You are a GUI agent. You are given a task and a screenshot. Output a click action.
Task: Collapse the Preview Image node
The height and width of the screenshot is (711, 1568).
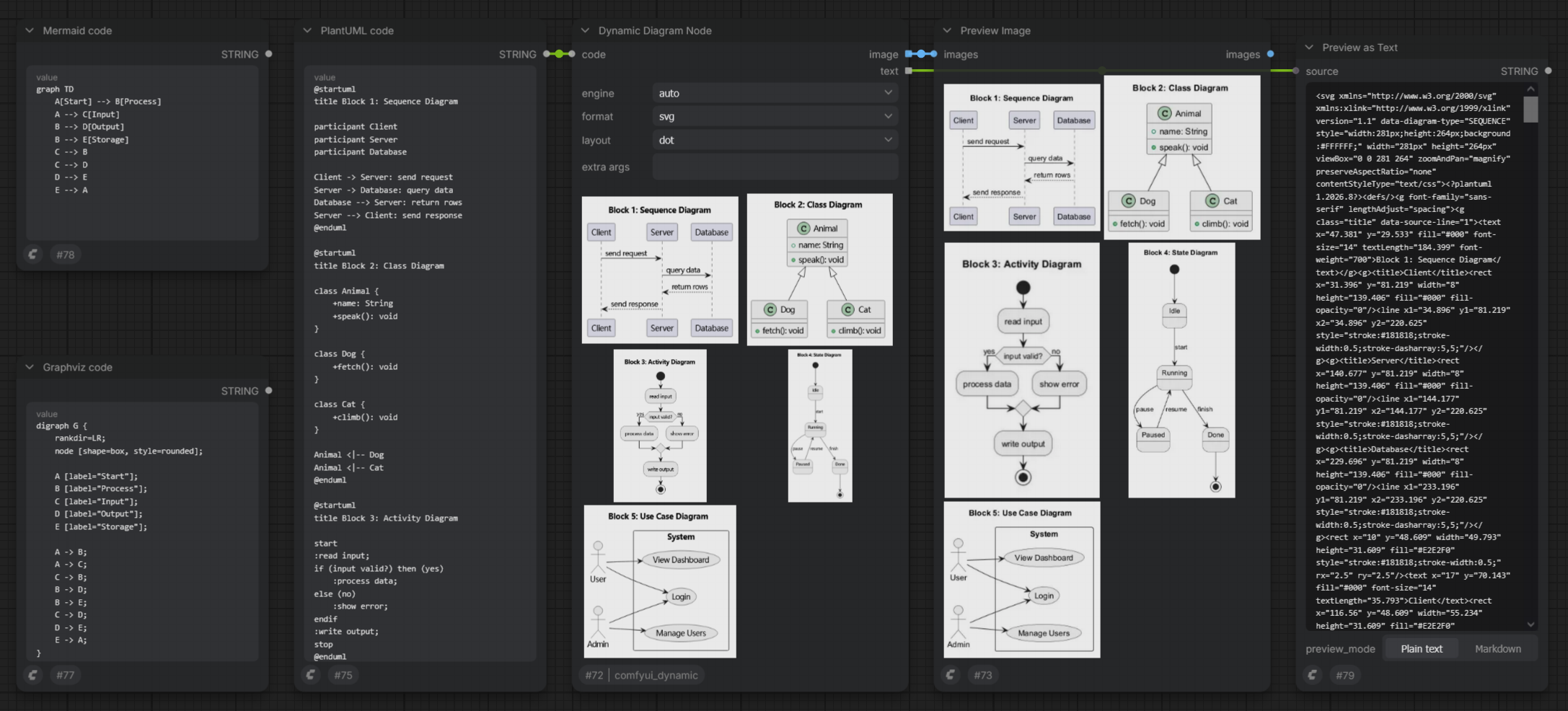[x=947, y=30]
